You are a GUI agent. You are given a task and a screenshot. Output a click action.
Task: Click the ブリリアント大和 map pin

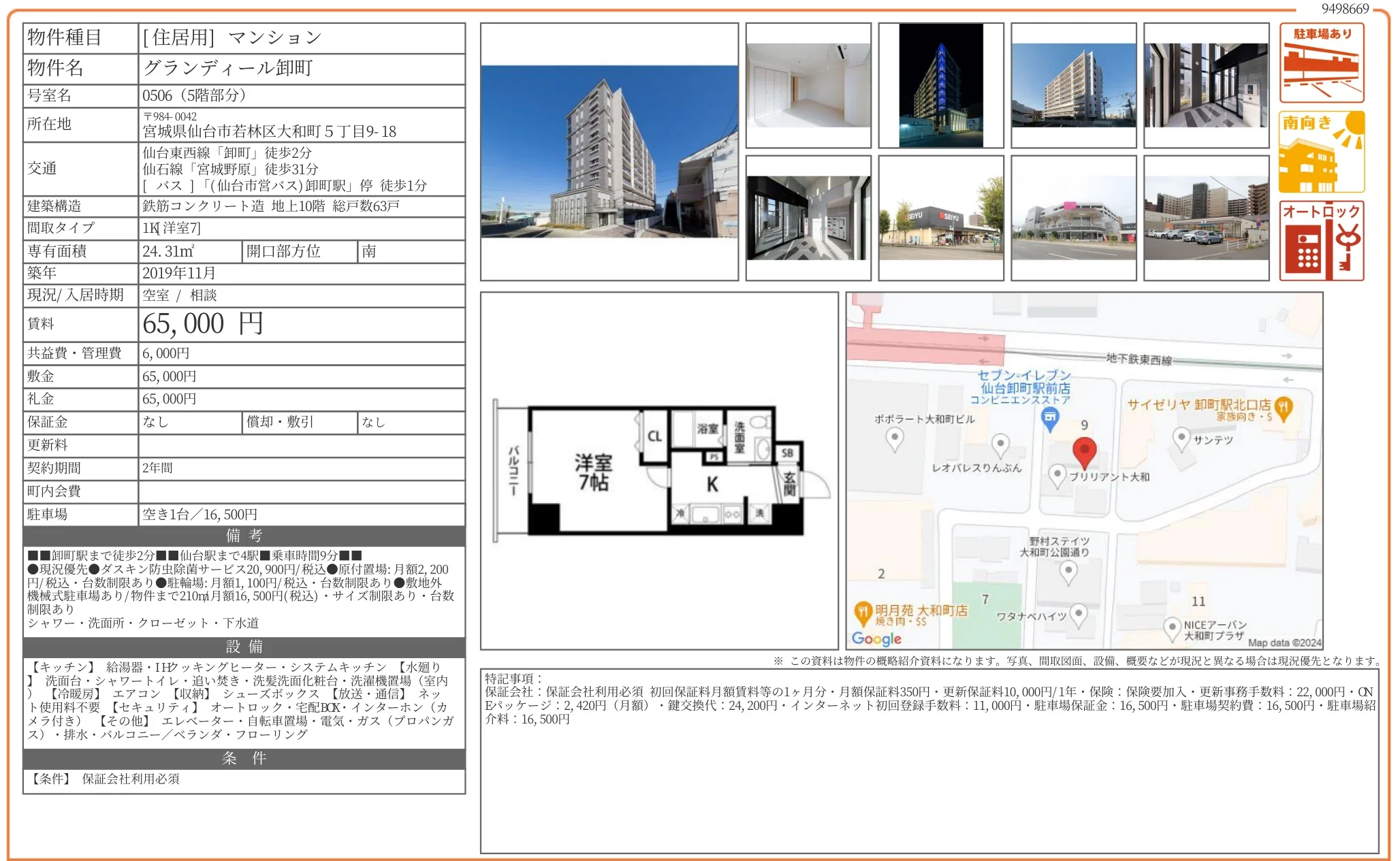click(x=1057, y=476)
